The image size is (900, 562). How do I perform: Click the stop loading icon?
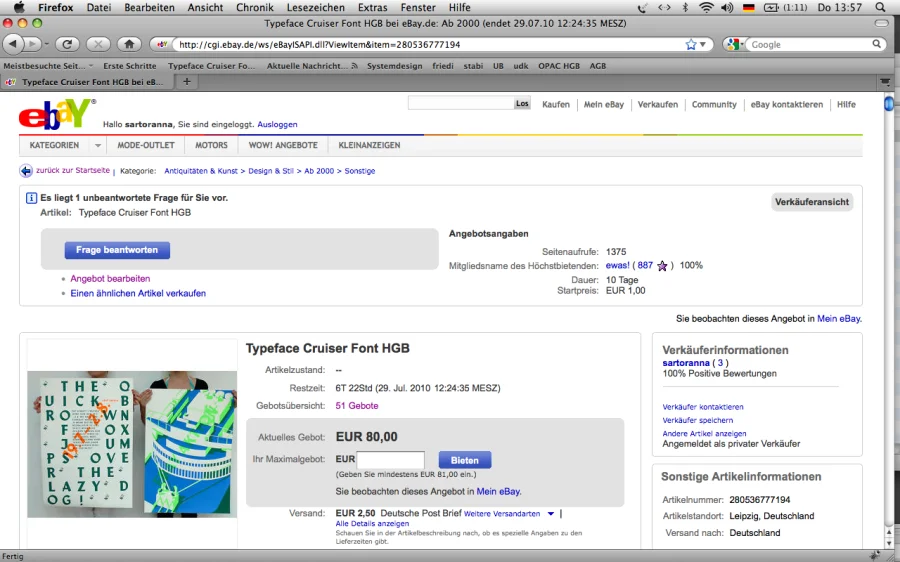tap(98, 44)
